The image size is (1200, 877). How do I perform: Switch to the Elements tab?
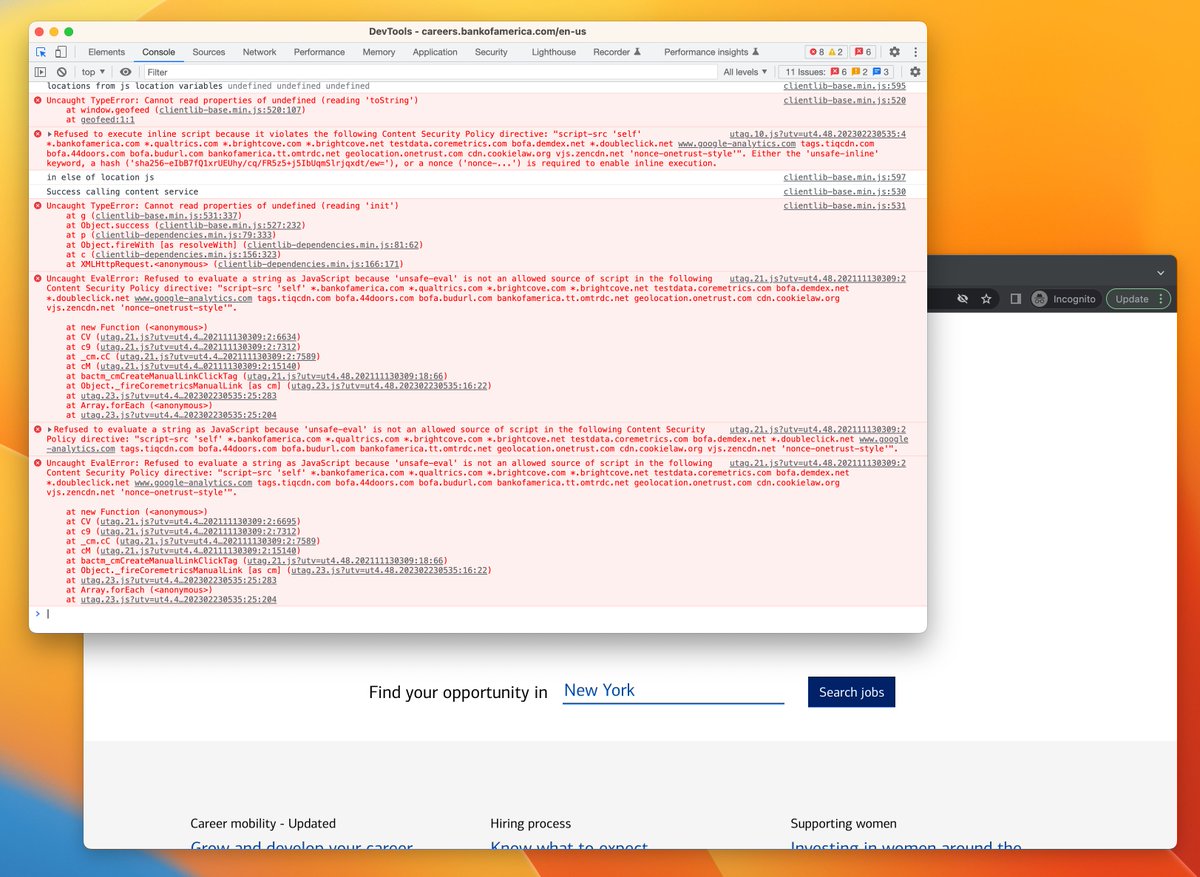coord(107,52)
